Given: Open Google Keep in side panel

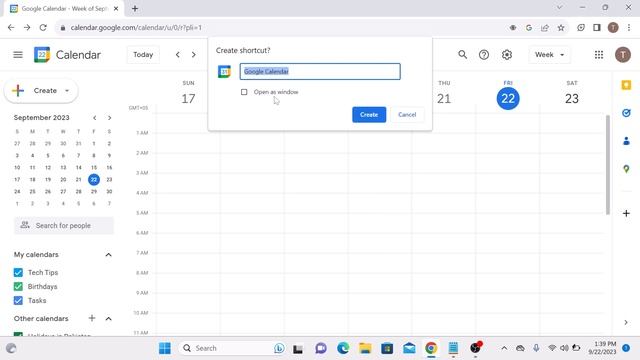Looking at the screenshot, I should click(x=626, y=85).
